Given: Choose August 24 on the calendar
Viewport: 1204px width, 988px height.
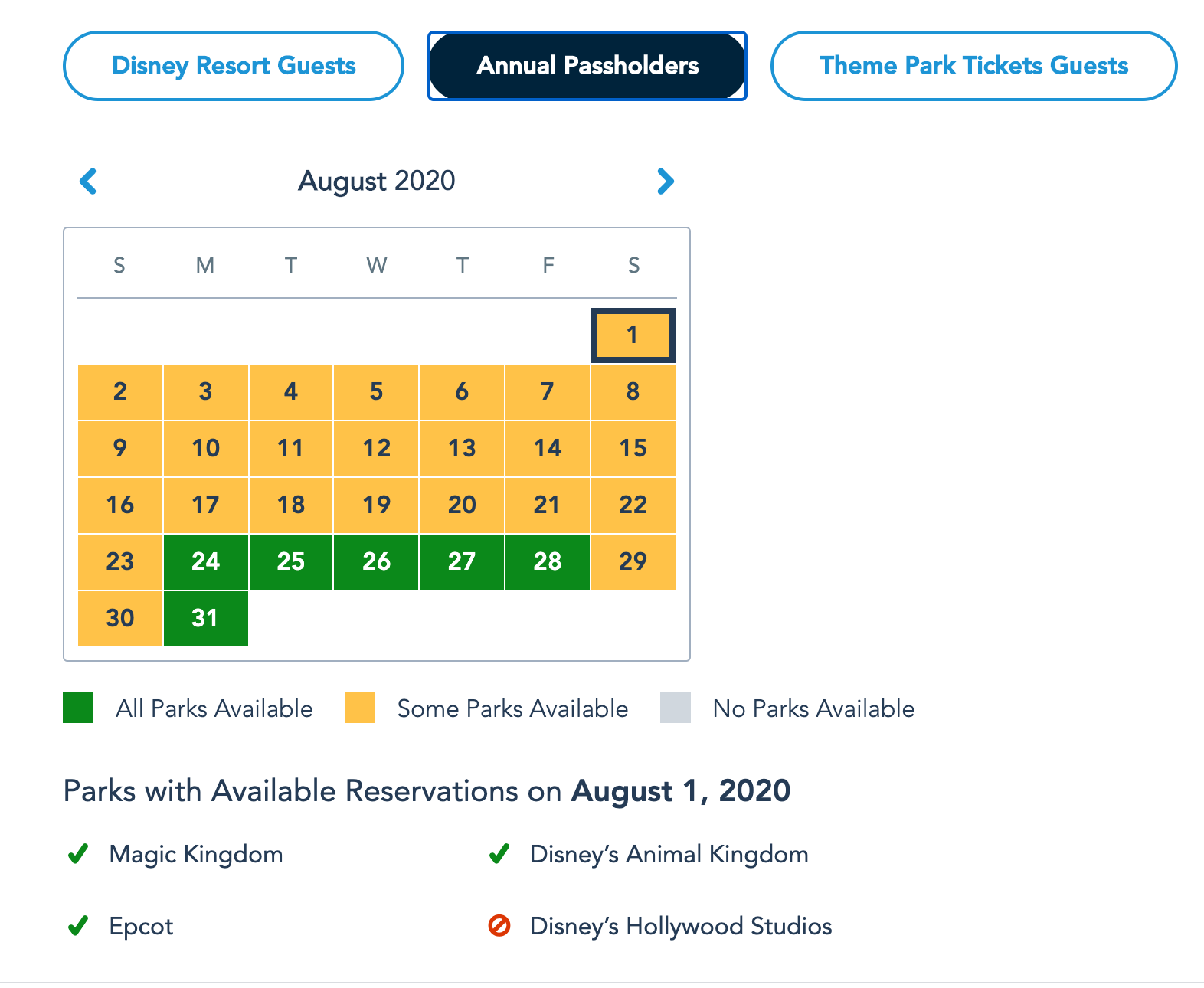Looking at the screenshot, I should 205,561.
